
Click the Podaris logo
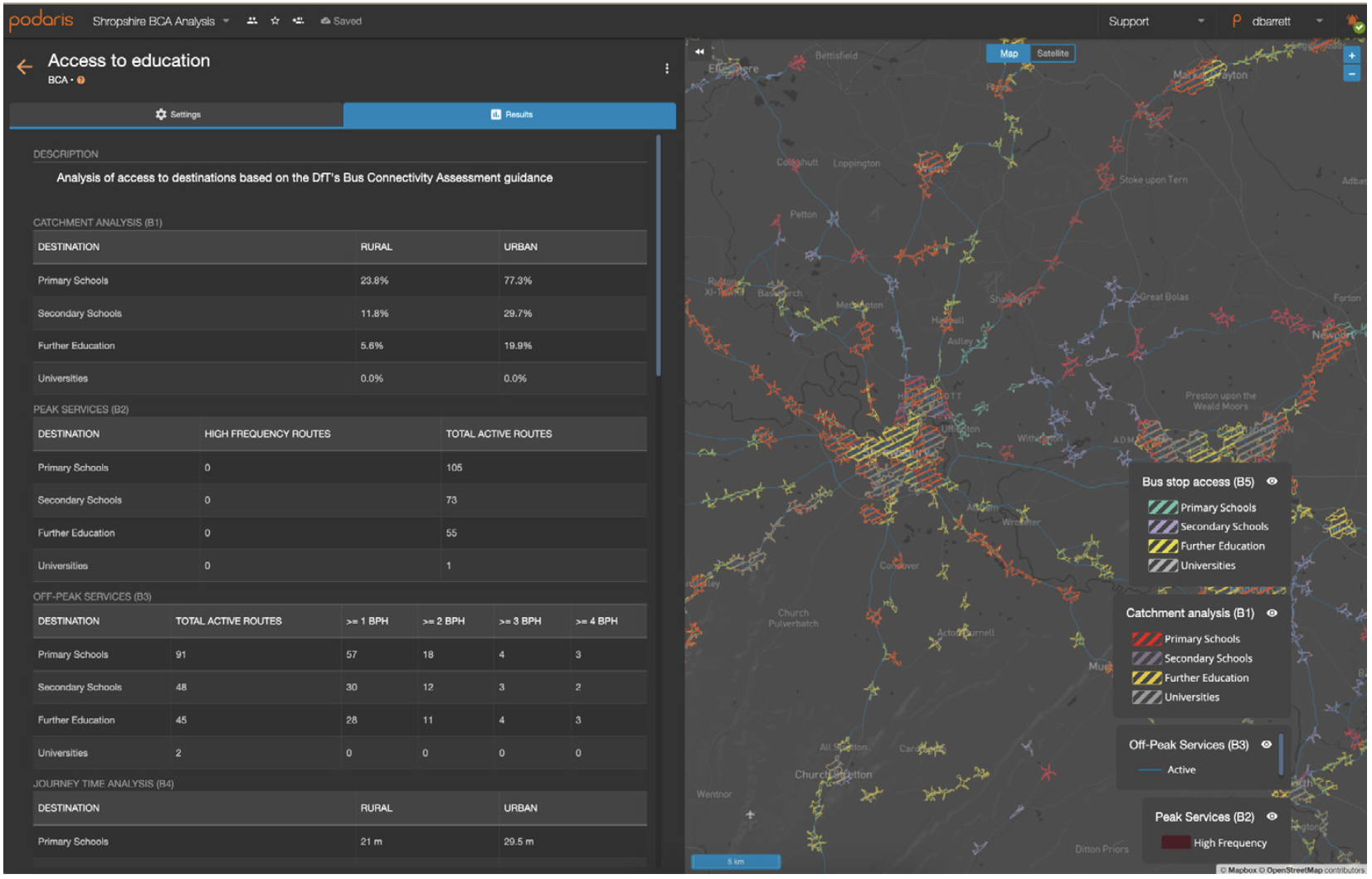coord(41,20)
